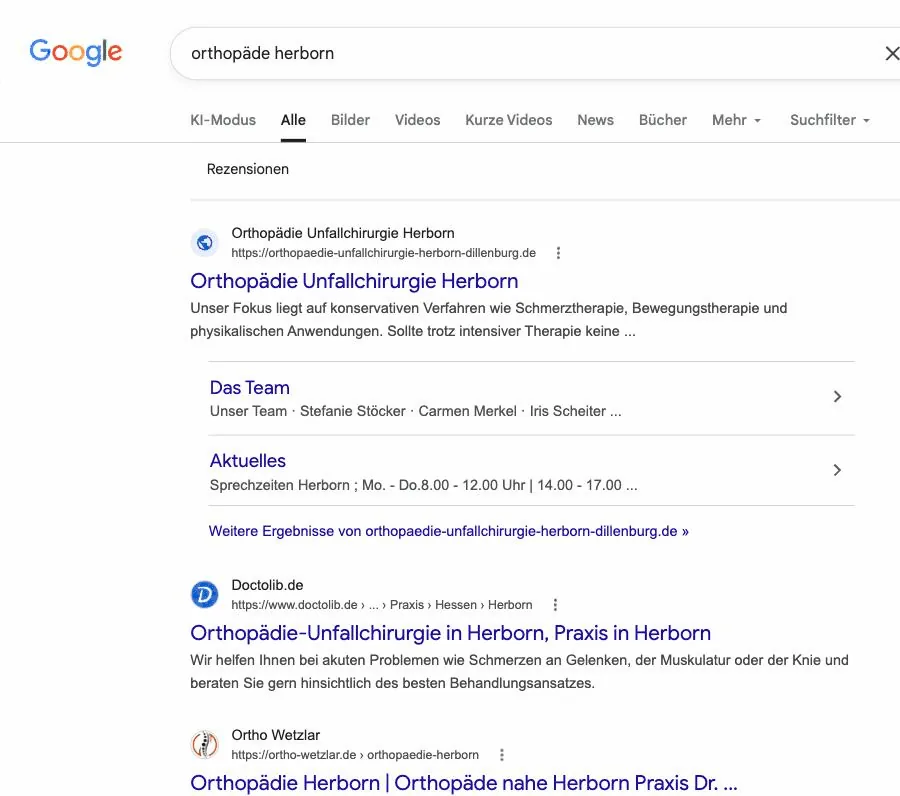Click the Rezensionen chip
This screenshot has width=900, height=796.
247,169
